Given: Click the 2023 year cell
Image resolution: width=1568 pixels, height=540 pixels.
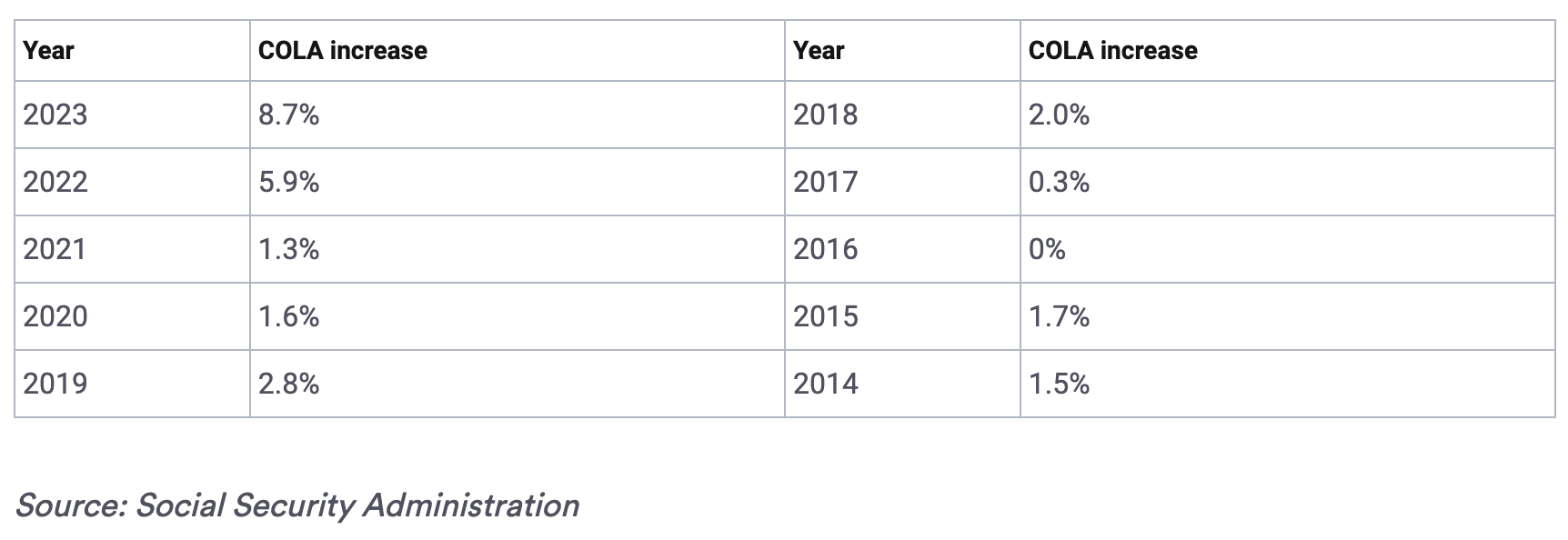Looking at the screenshot, I should (55, 115).
